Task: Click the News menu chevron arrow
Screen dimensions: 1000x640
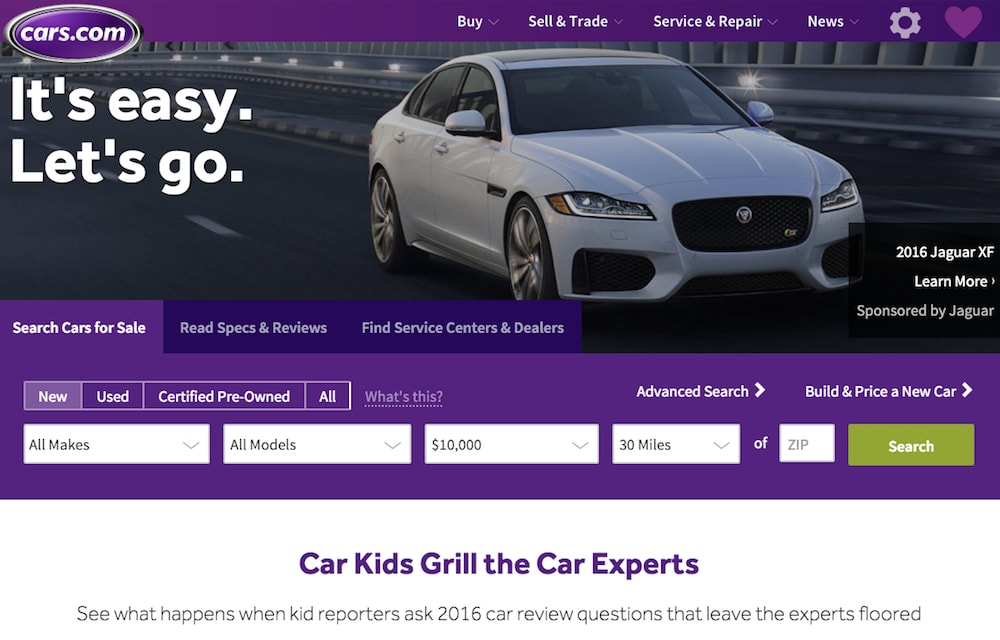Action: point(855,22)
